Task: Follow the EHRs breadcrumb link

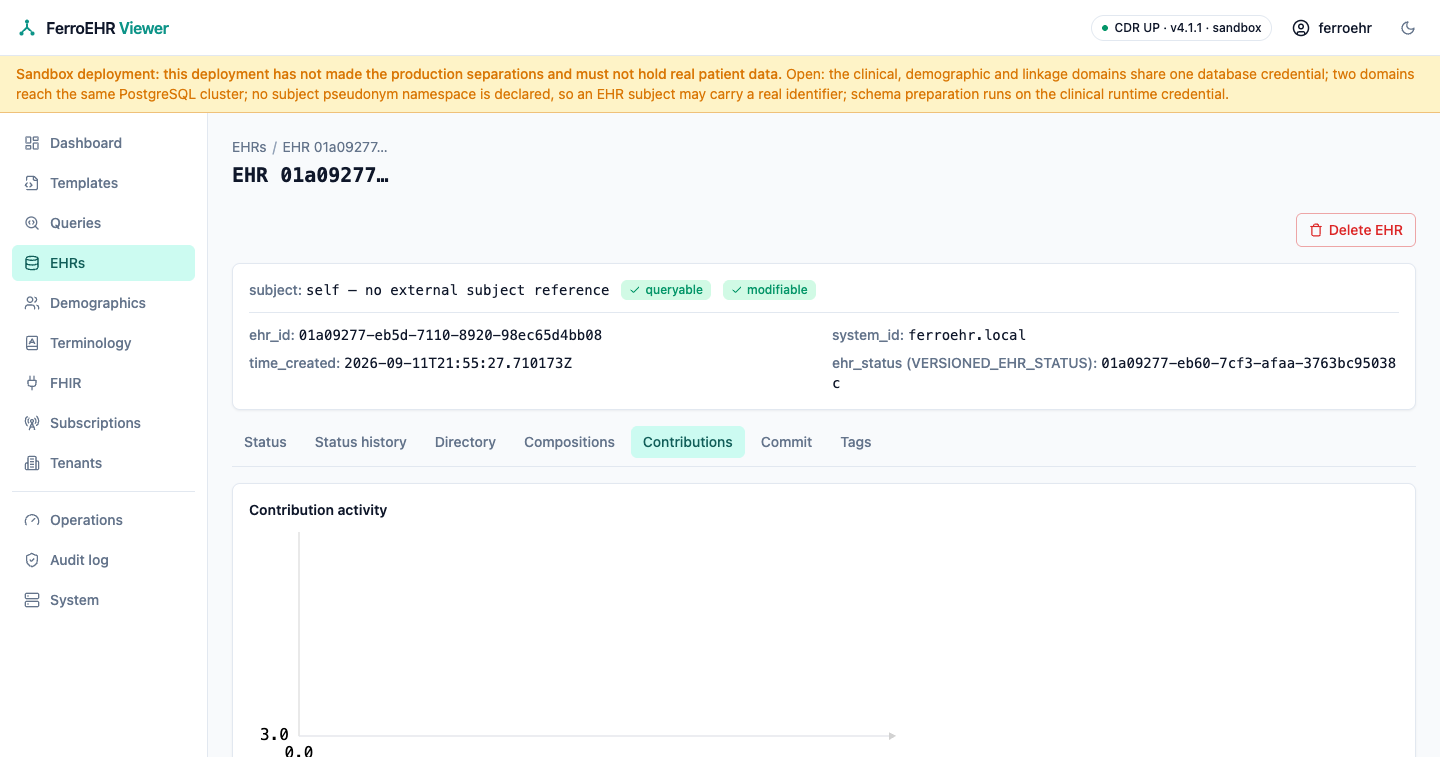Action: (249, 147)
